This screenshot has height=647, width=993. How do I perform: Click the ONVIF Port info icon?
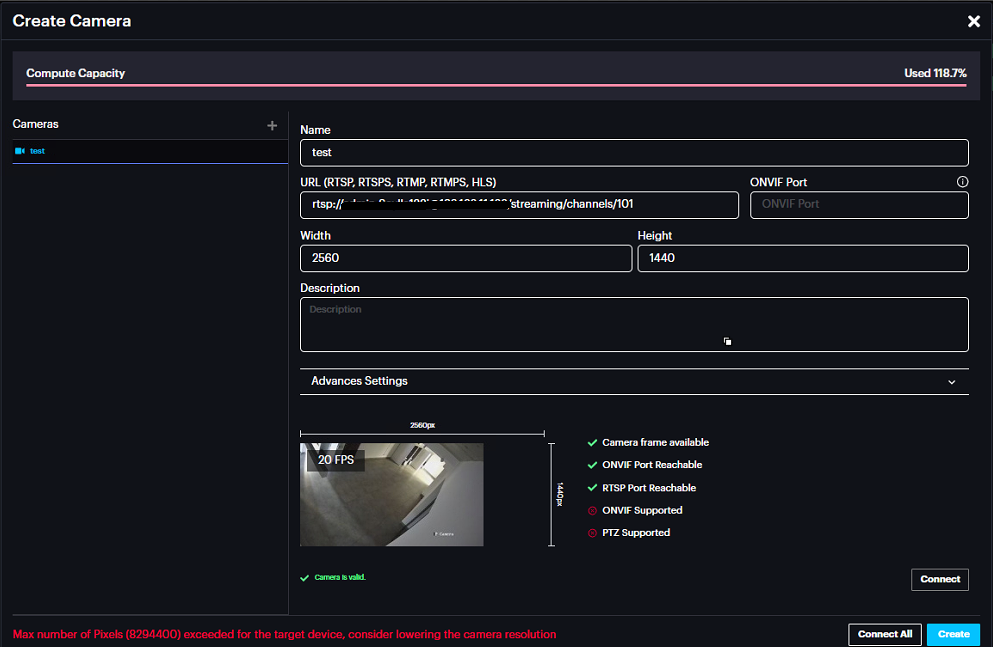click(962, 182)
